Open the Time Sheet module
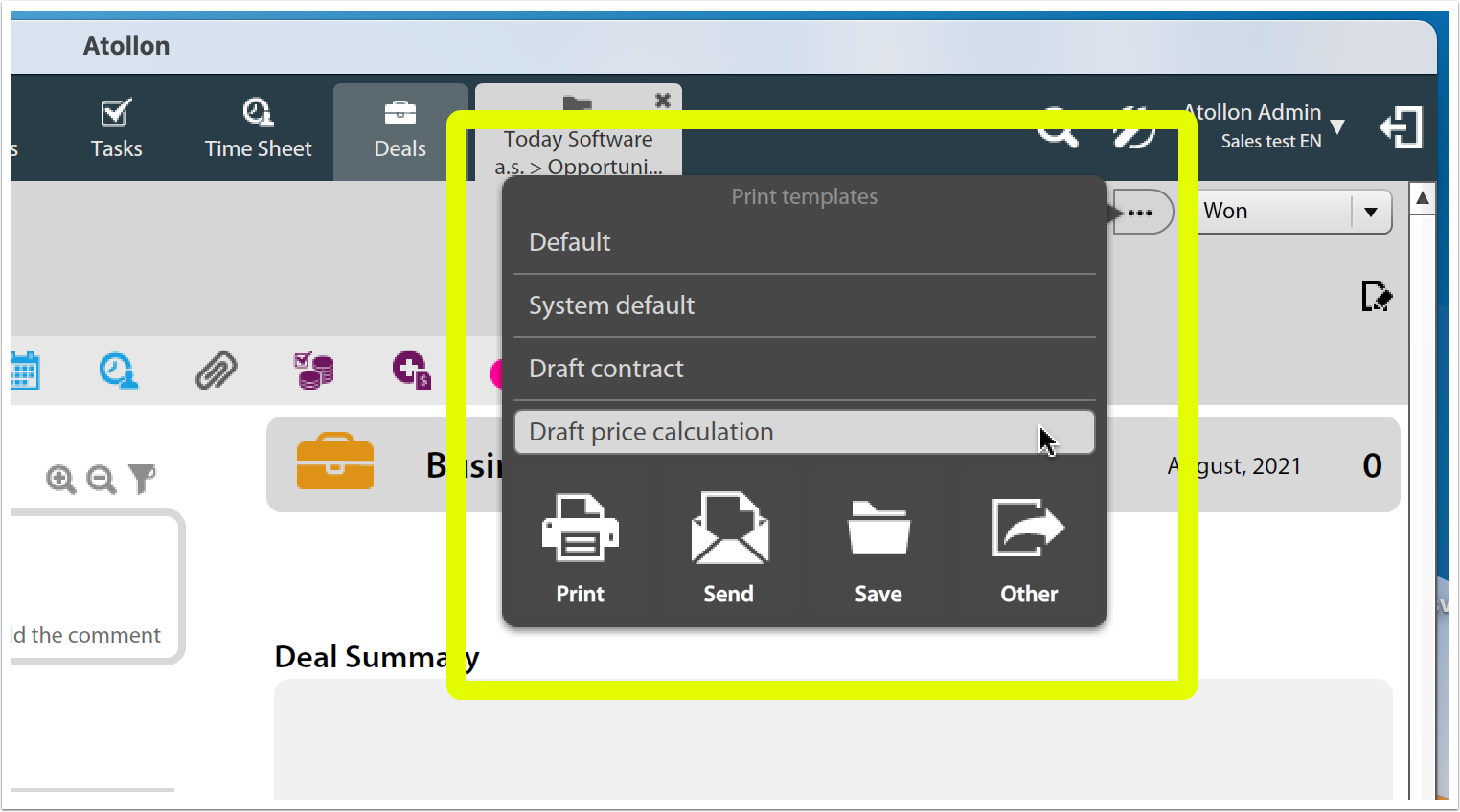Screen dimensions: 1460x812 [x=258, y=128]
